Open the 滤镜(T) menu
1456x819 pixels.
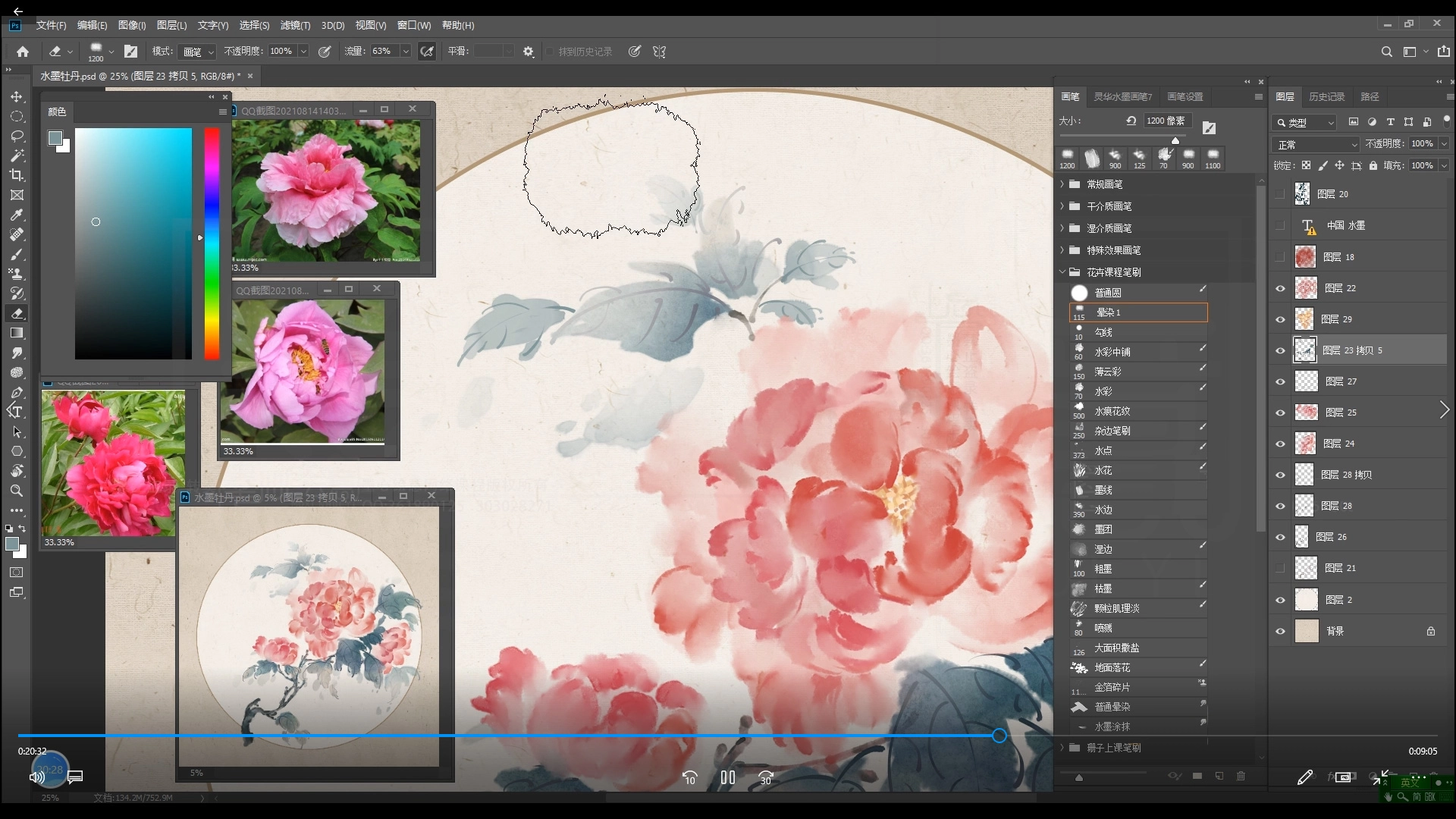295,25
